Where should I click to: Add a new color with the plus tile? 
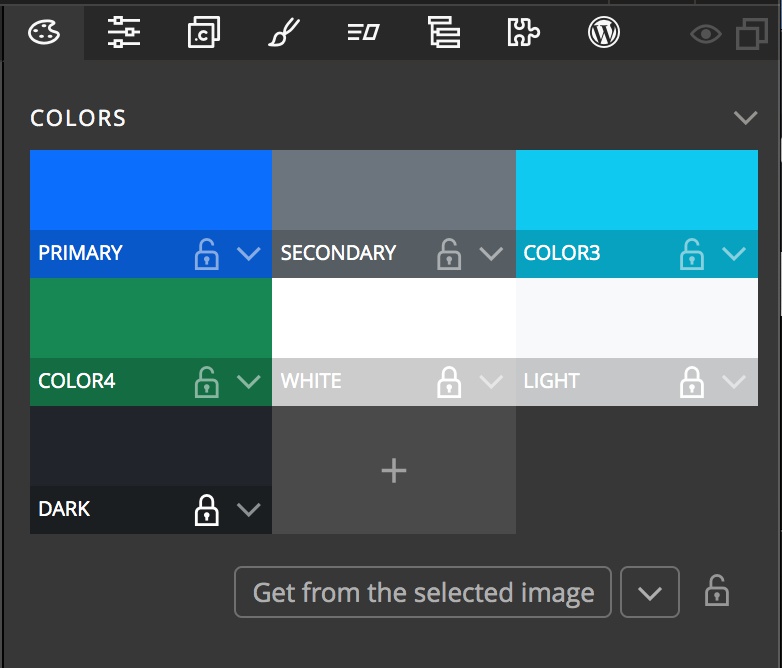394,470
